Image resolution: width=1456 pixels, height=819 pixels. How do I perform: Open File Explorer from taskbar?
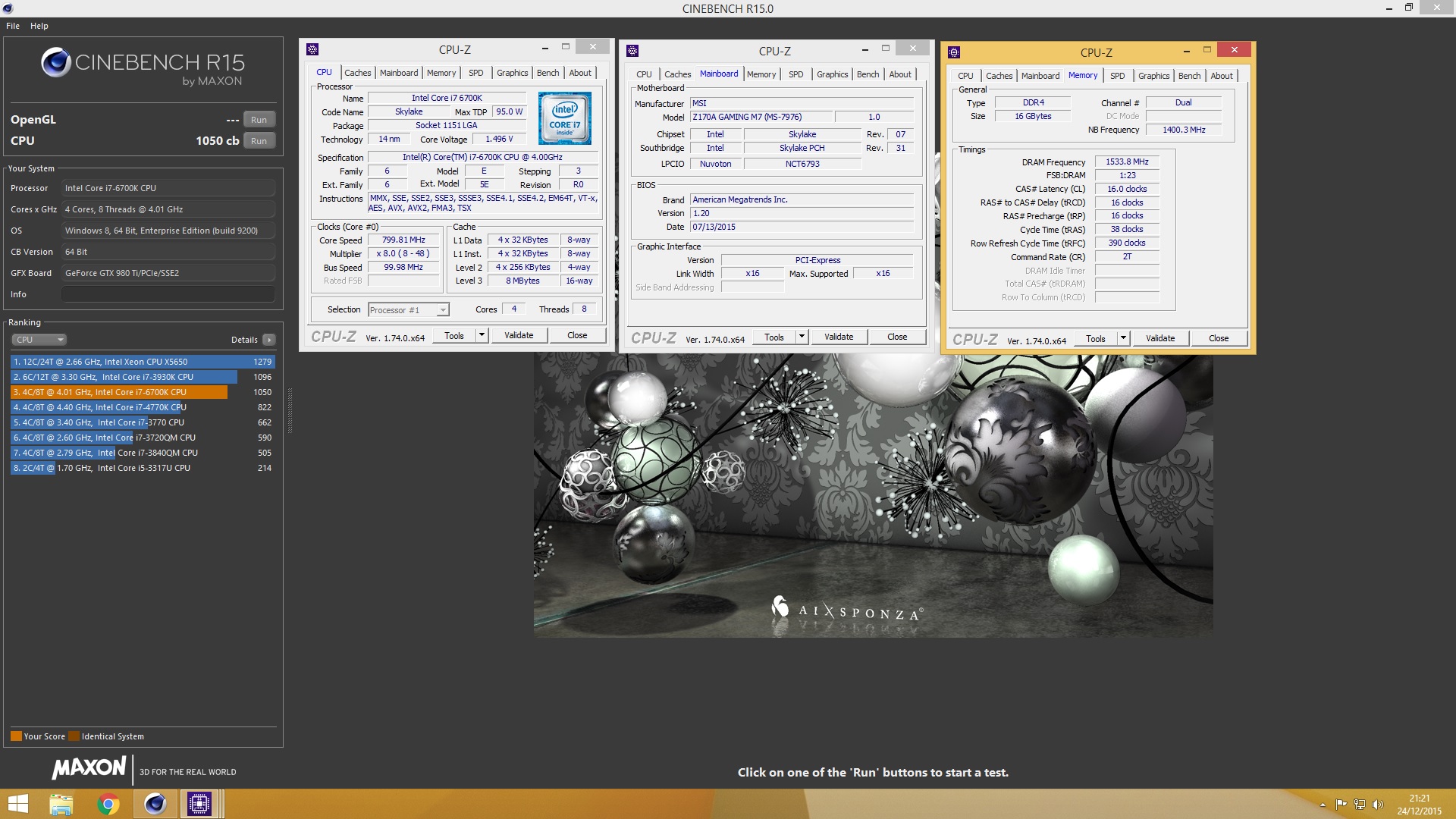click(x=61, y=804)
